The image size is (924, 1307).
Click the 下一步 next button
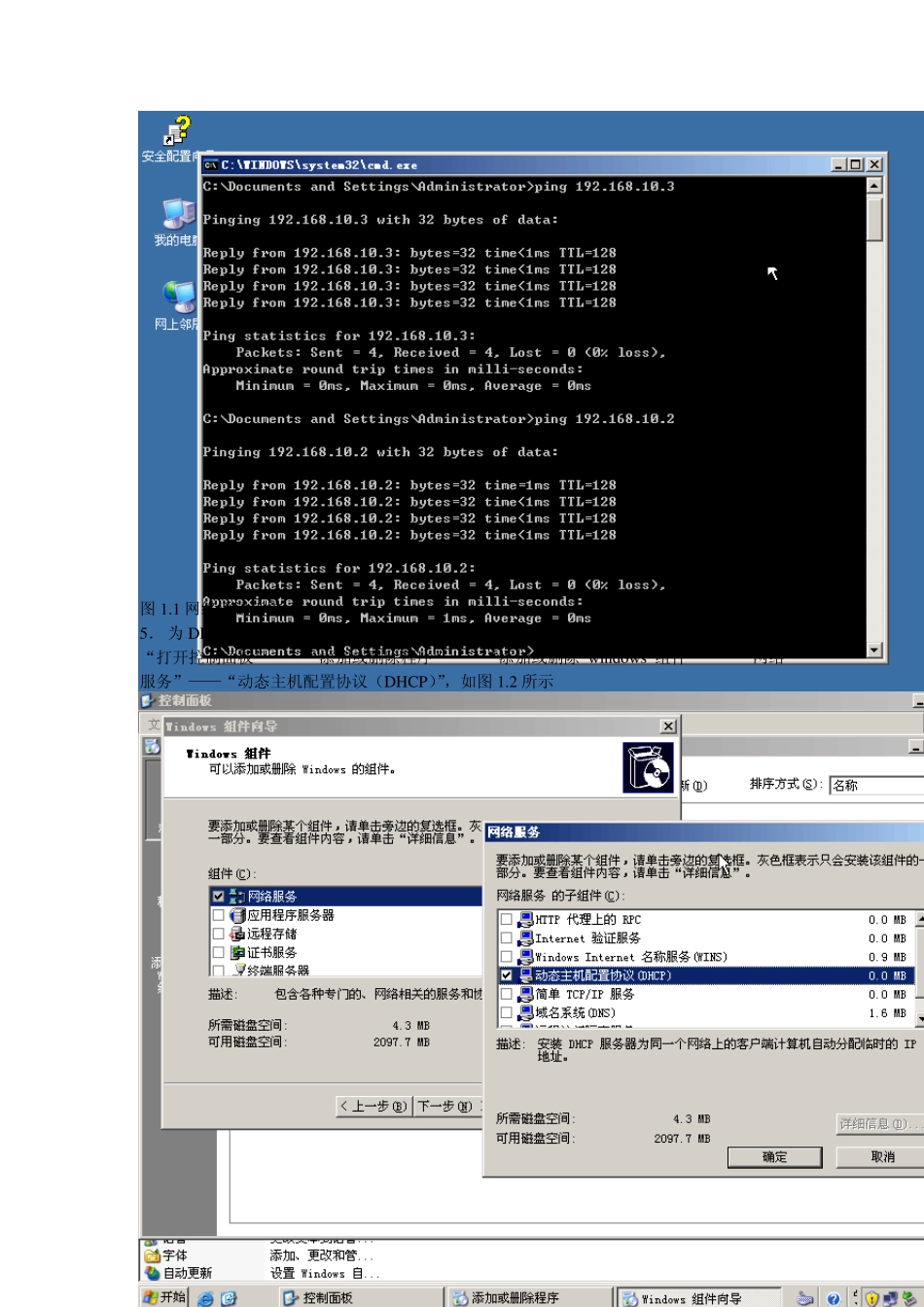pyautogui.click(x=448, y=1107)
